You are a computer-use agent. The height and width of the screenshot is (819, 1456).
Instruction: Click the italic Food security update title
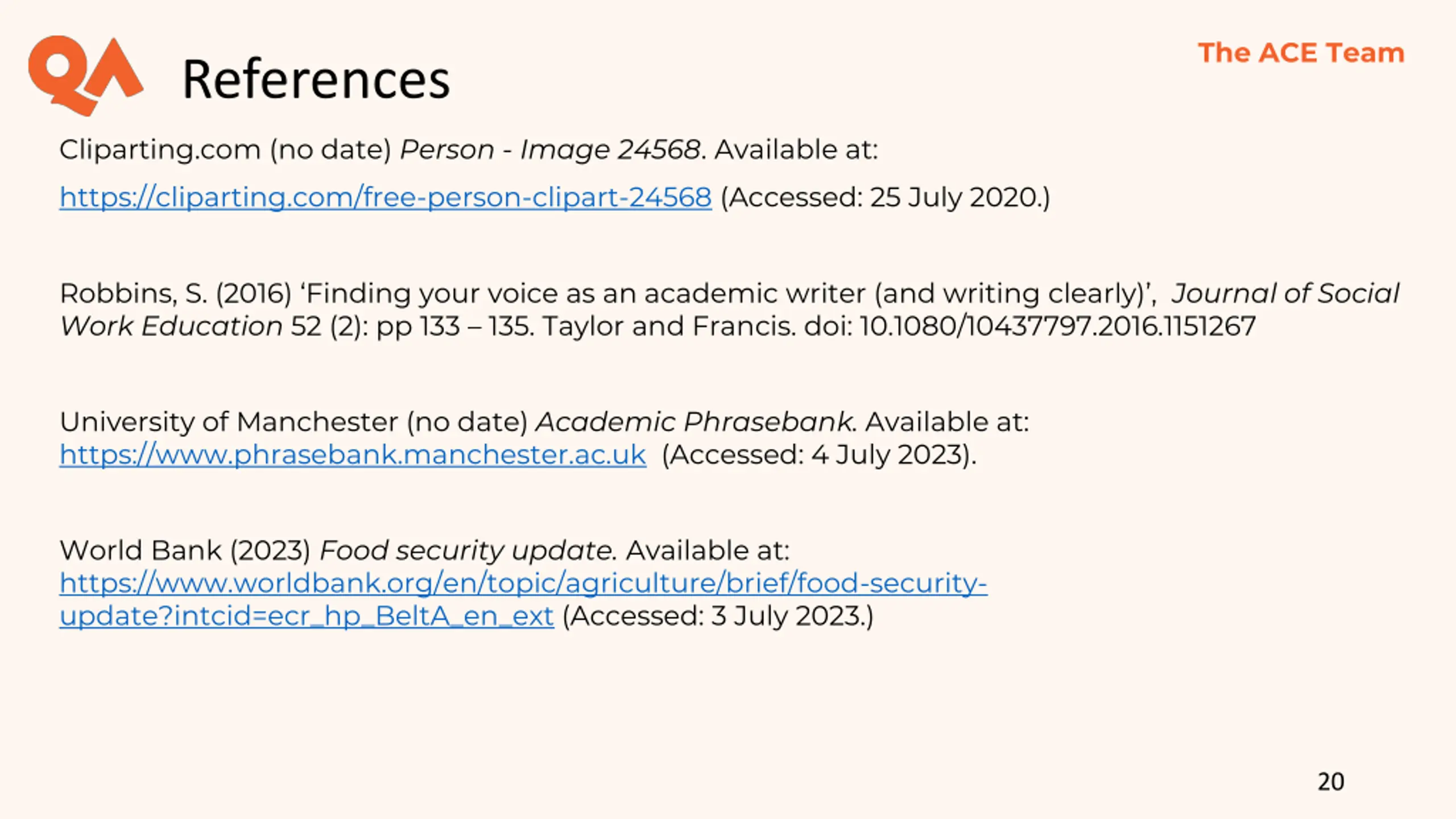tap(466, 551)
